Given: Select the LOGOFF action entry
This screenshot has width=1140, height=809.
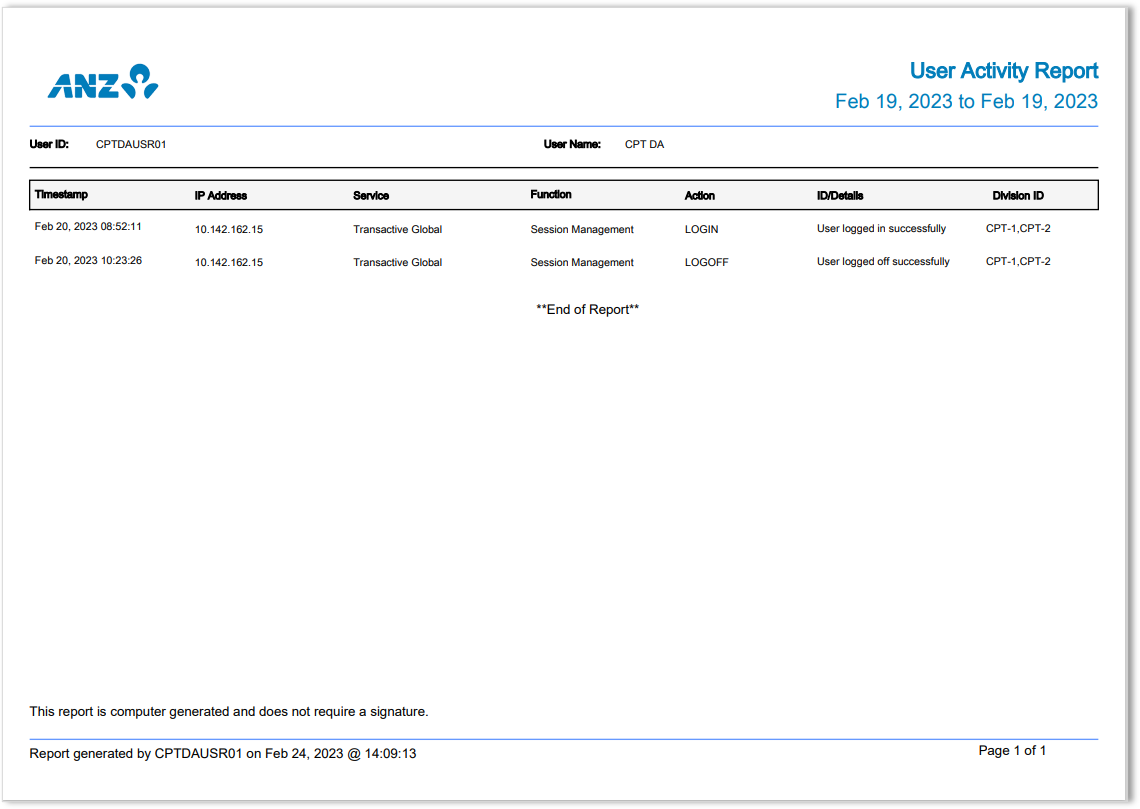Looking at the screenshot, I should [706, 262].
